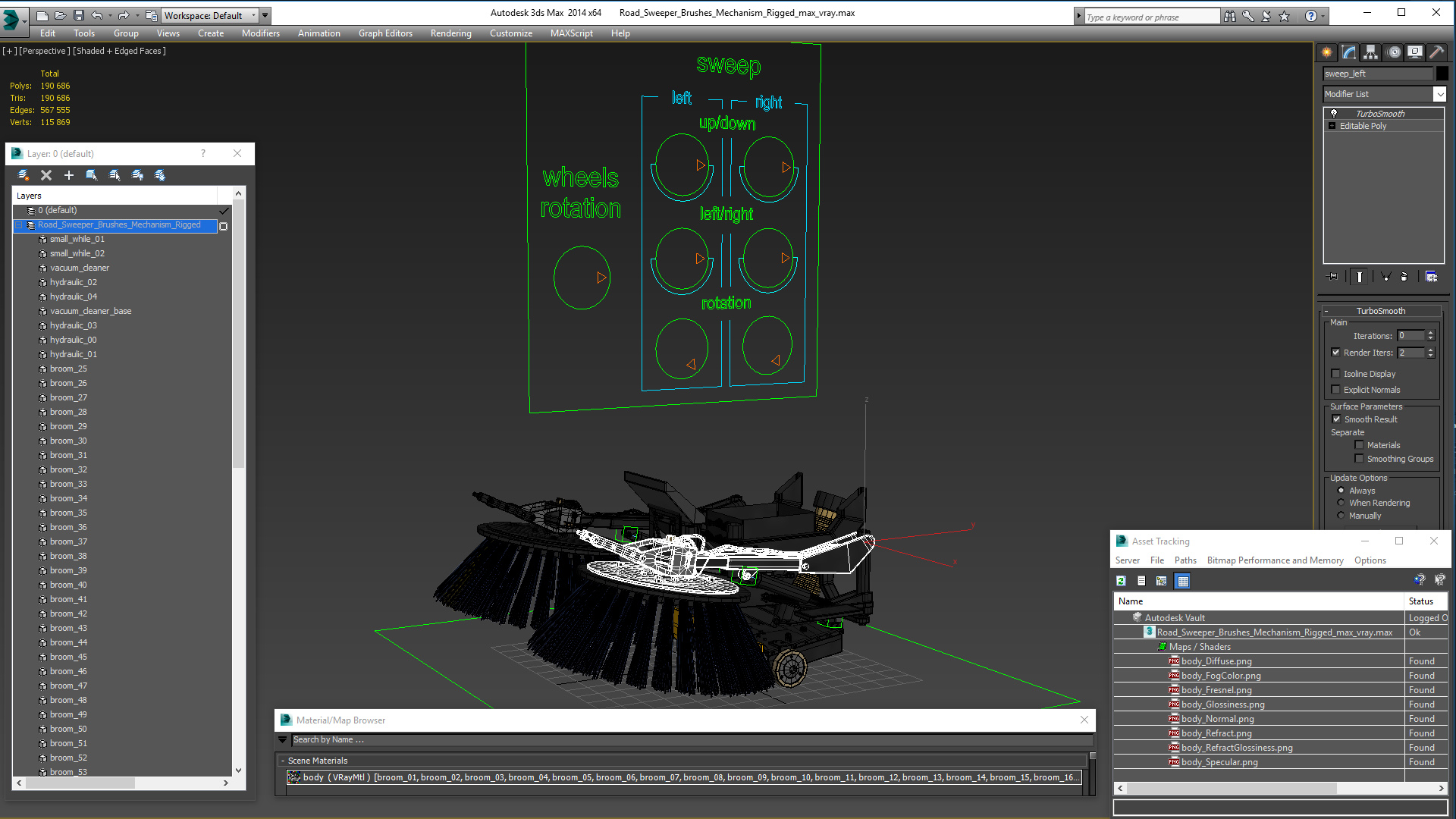Open the Motion command panel tab

tap(1393, 52)
